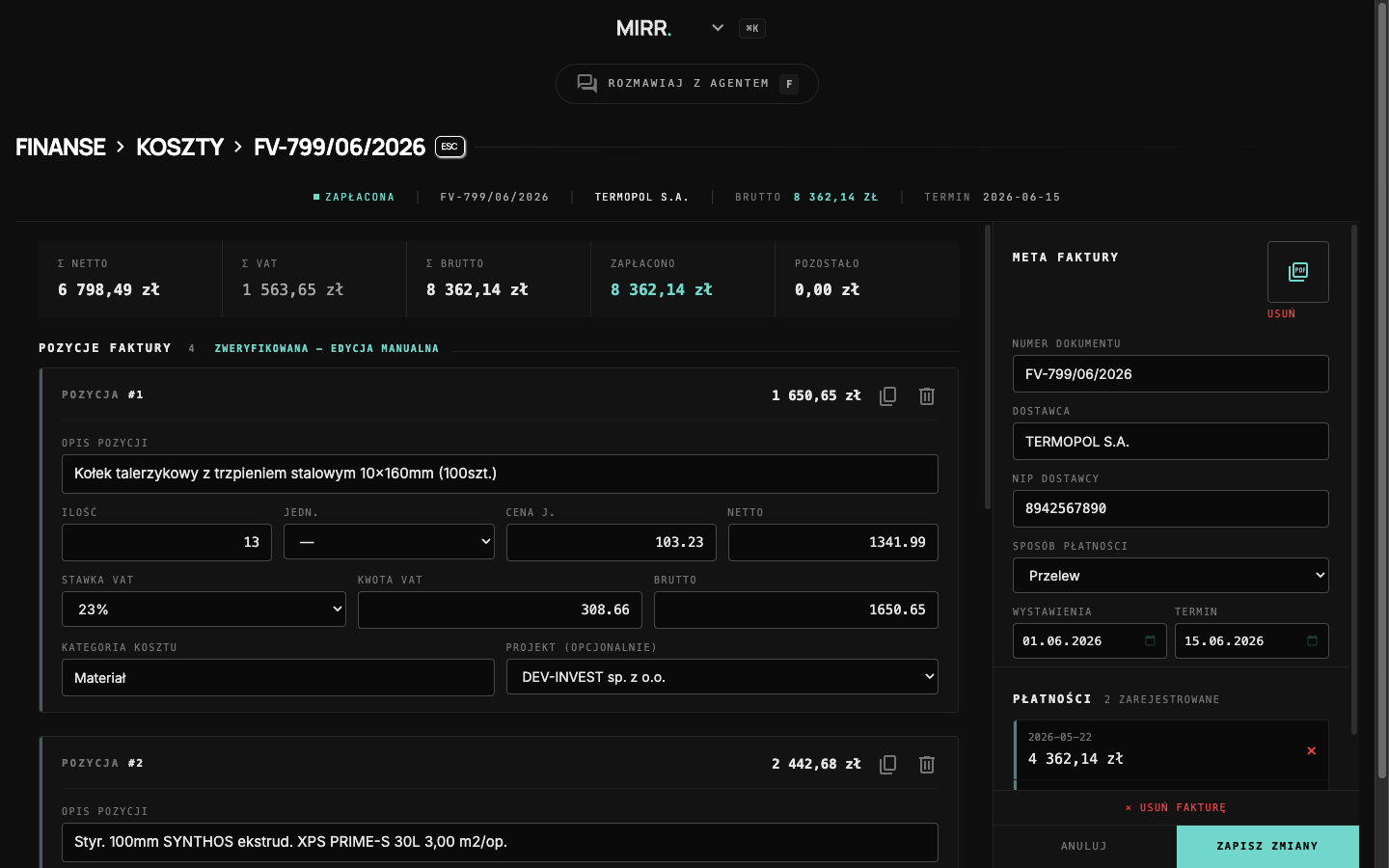Viewport: 1389px width, 868px height.
Task: Click the FV-799/06/2026 breadcrumb title
Action: coord(340,148)
